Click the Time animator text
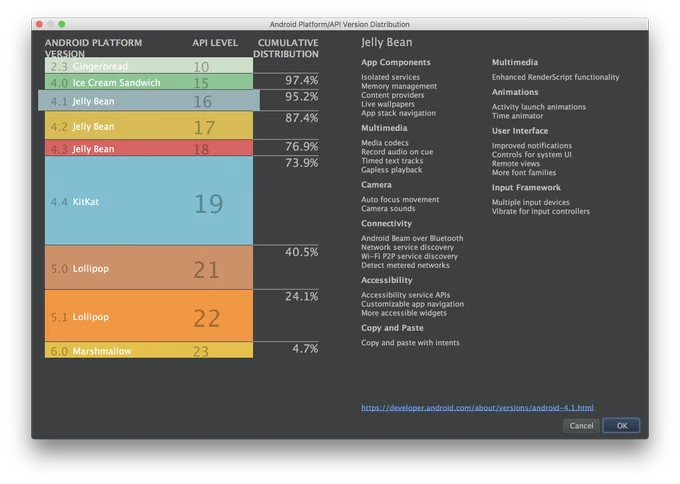The image size is (680, 484). (517, 116)
